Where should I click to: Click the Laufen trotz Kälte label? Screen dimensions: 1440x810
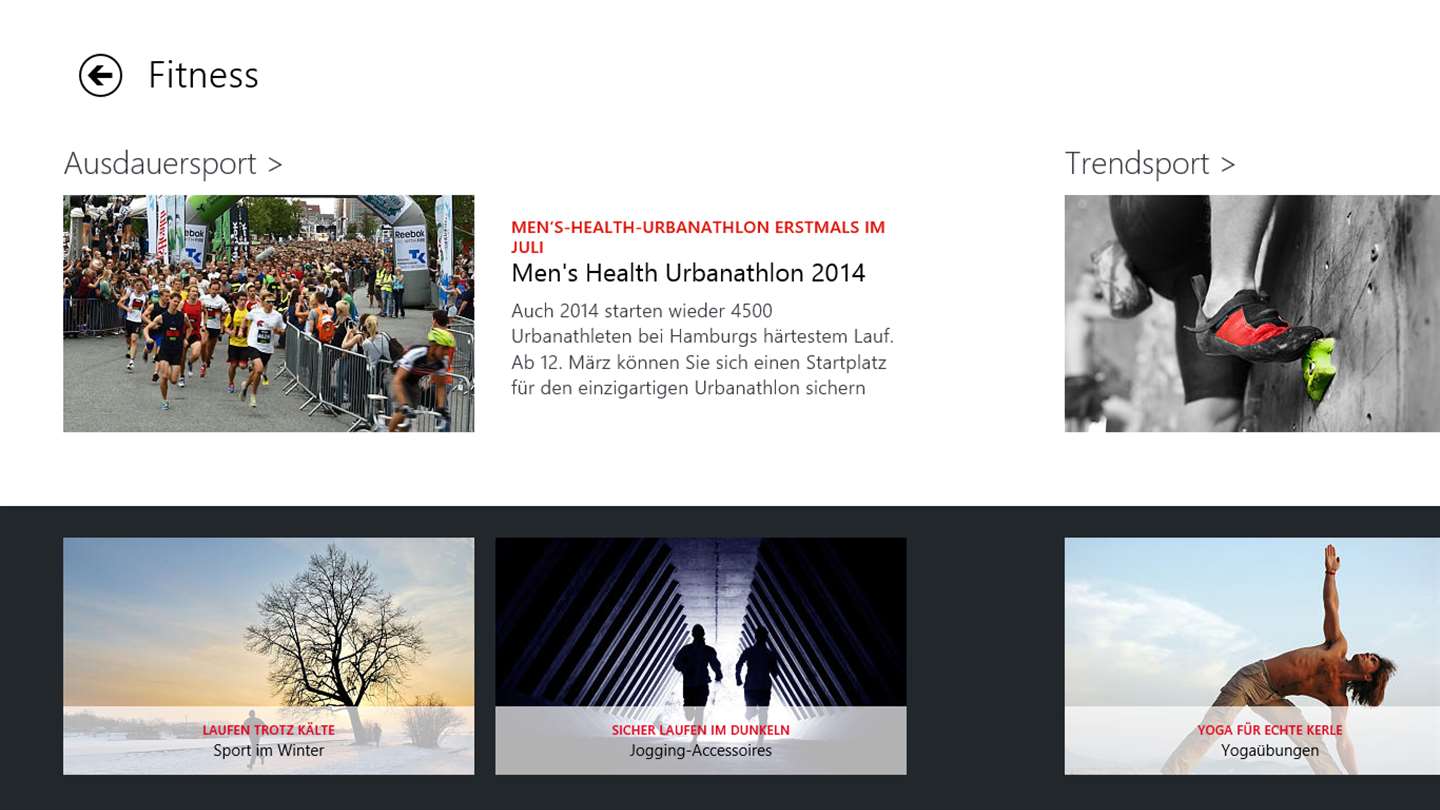[268, 730]
